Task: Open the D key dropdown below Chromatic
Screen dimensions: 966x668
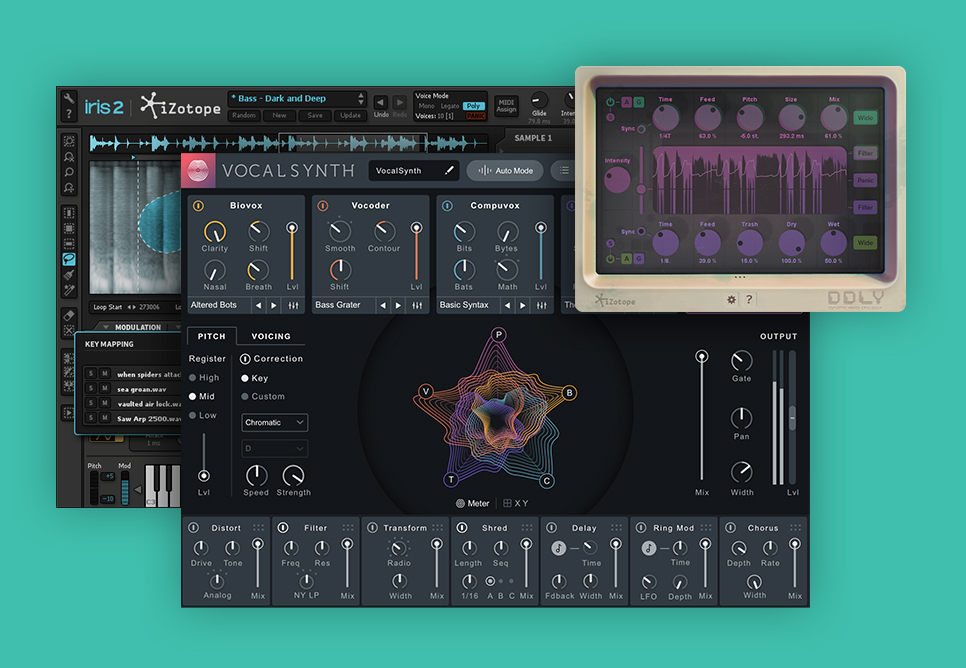Action: (275, 449)
